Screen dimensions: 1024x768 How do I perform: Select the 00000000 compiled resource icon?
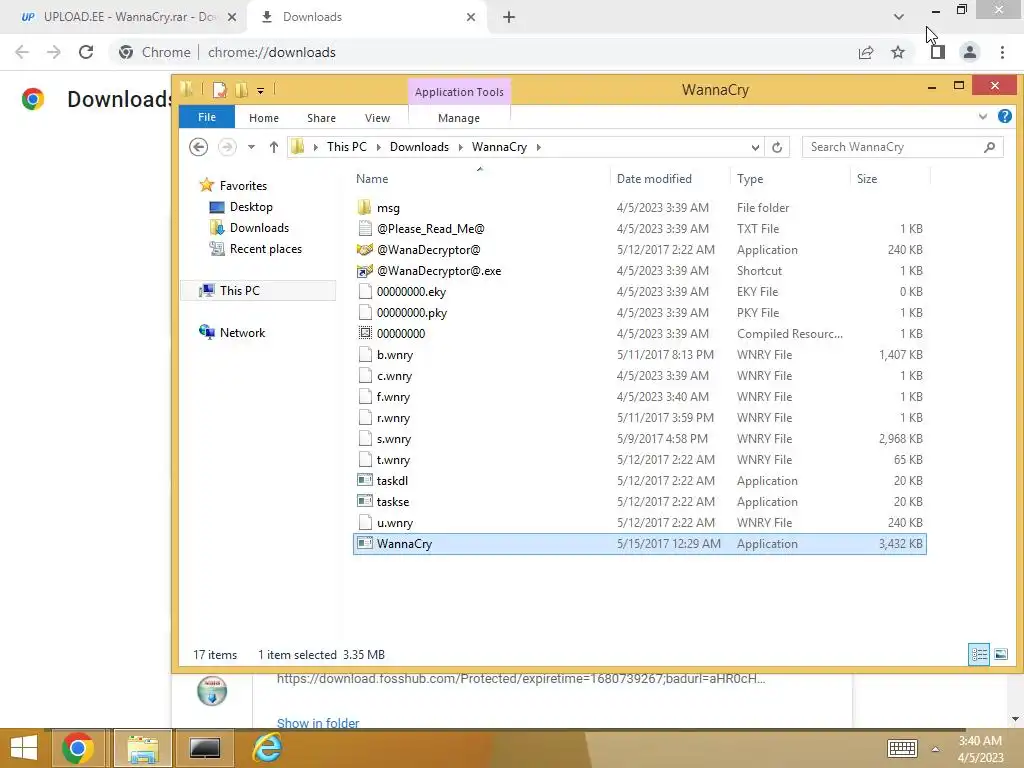pos(365,333)
